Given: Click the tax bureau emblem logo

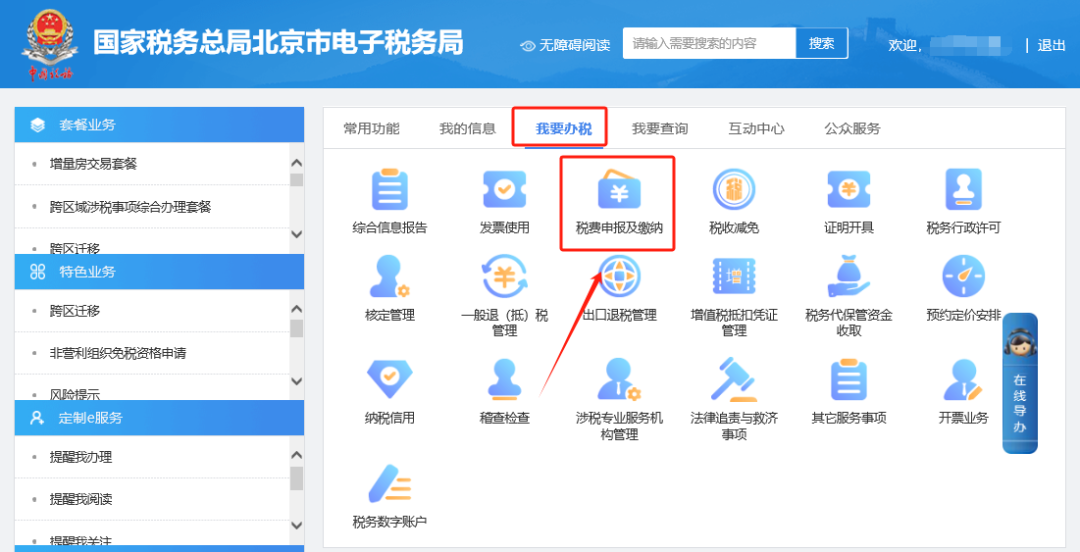Looking at the screenshot, I should [50, 45].
